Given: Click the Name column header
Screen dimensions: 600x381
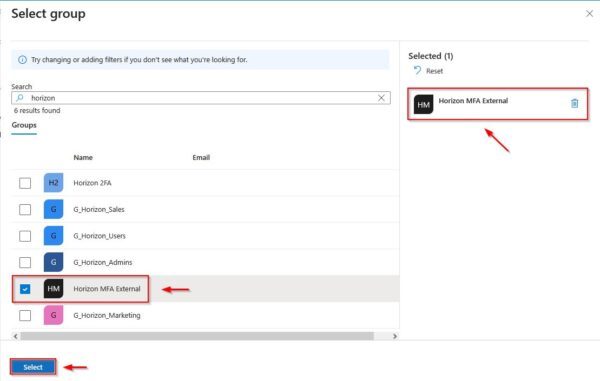Looking at the screenshot, I should tap(83, 158).
